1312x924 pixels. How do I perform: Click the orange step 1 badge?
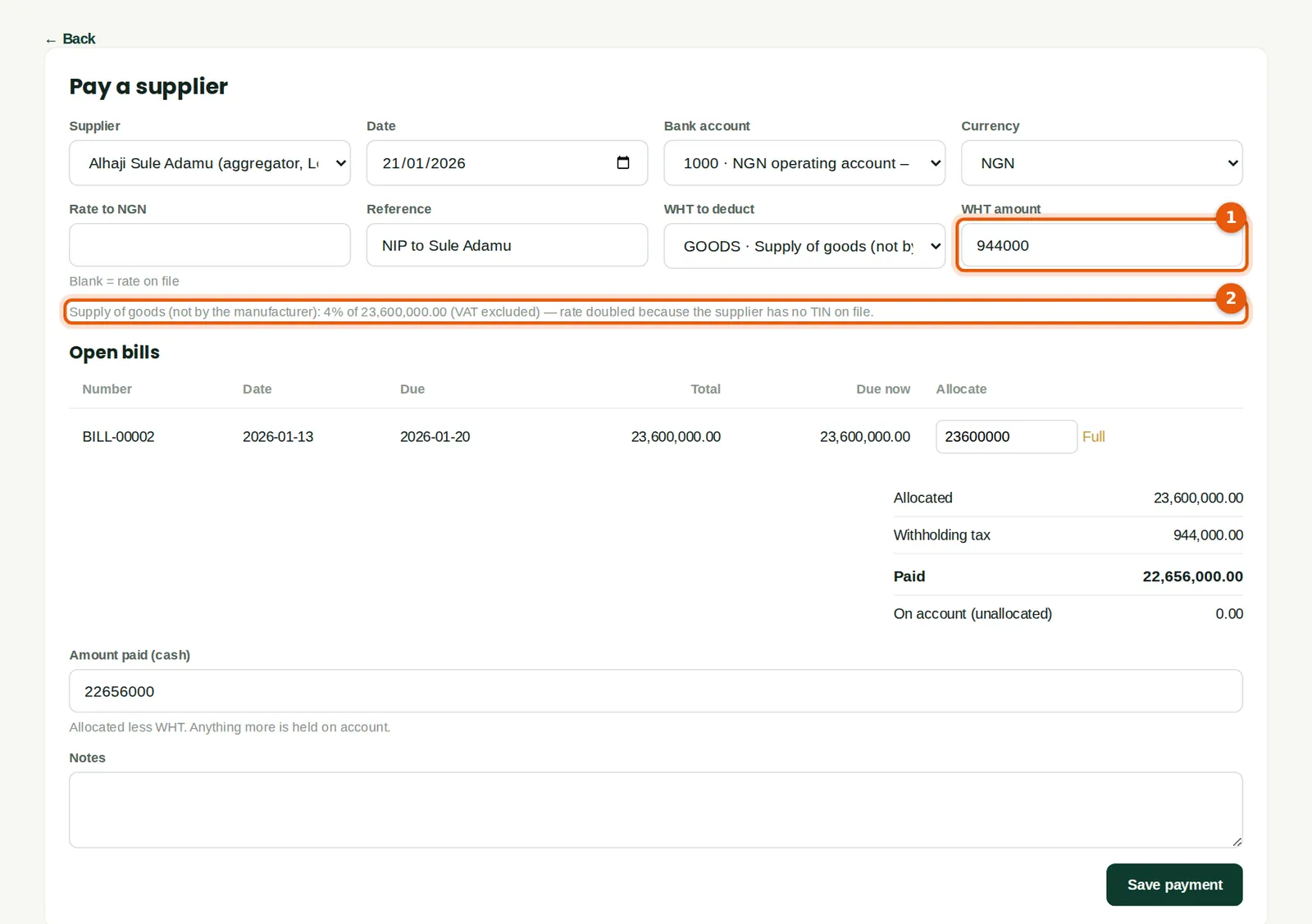(1230, 217)
